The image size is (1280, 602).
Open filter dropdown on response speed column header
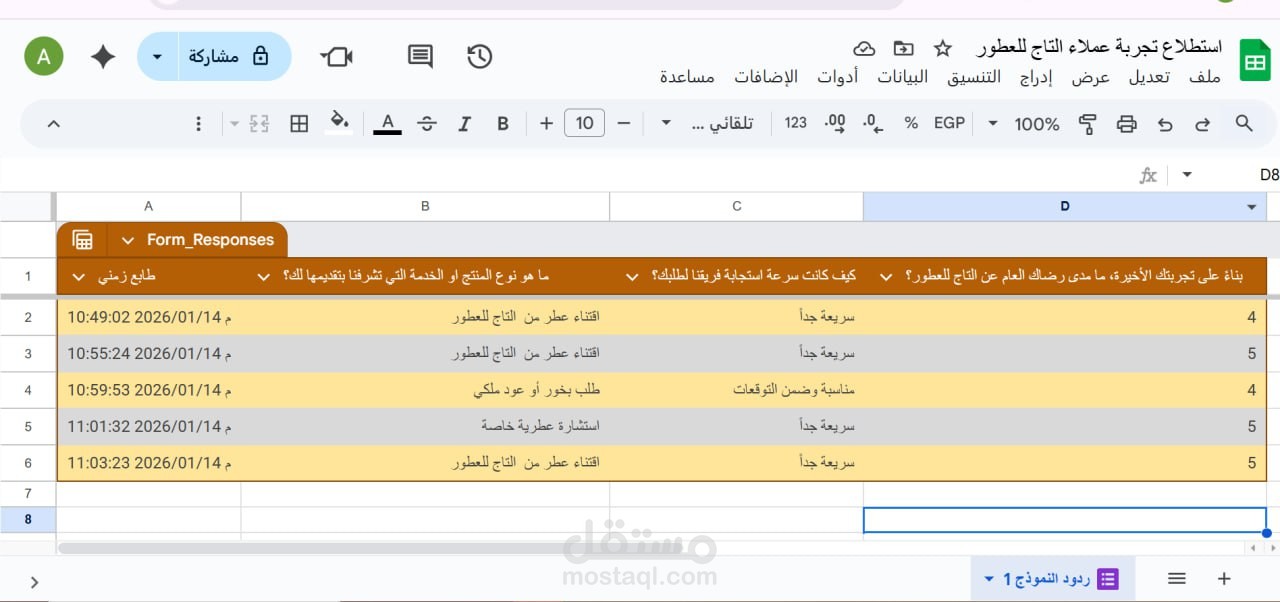pos(632,277)
